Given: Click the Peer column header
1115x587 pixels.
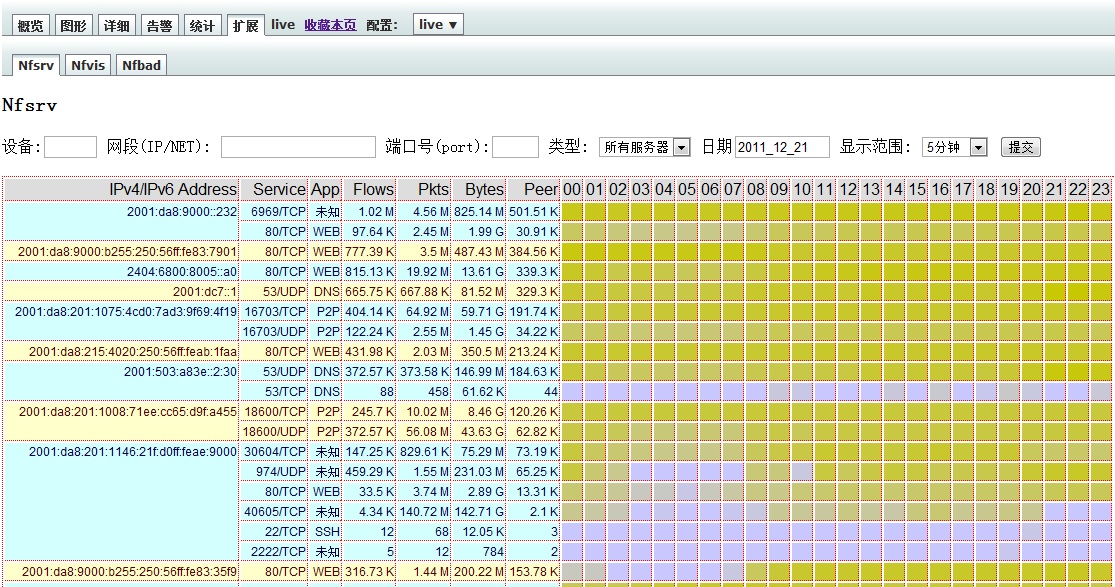Looking at the screenshot, I should coord(533,189).
